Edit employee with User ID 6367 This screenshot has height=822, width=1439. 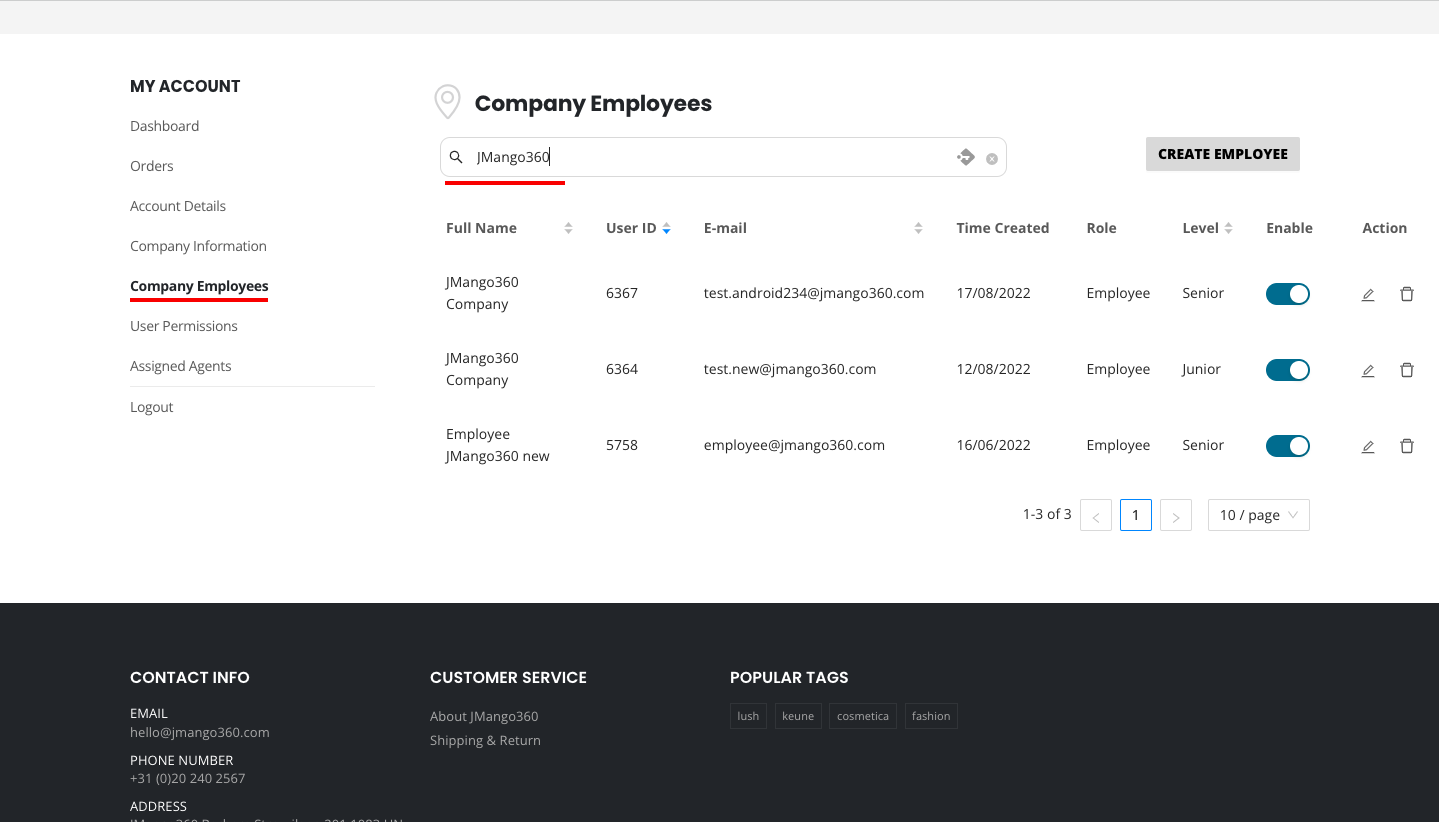pos(1367,294)
